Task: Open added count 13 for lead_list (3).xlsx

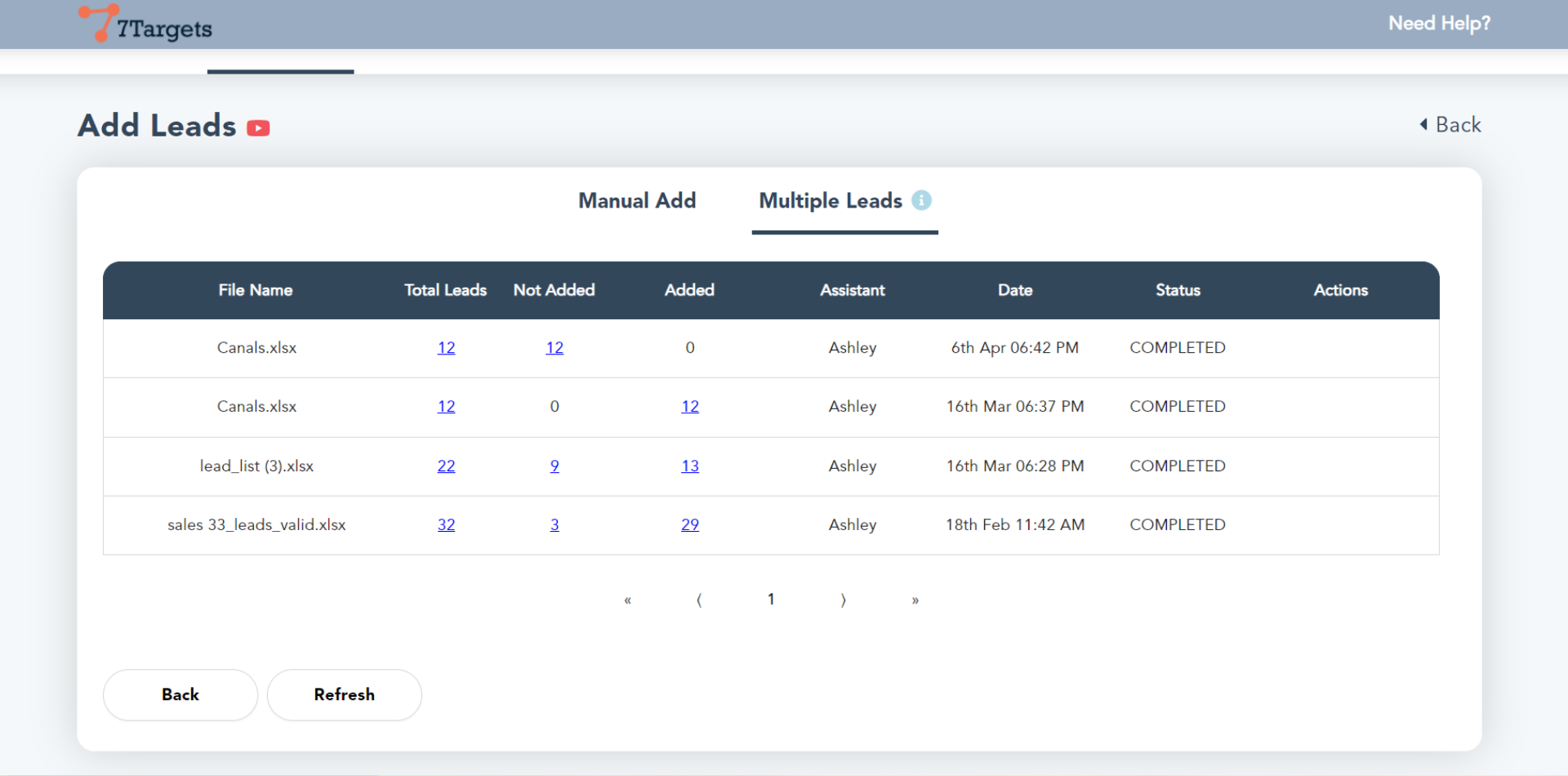Action: (690, 466)
